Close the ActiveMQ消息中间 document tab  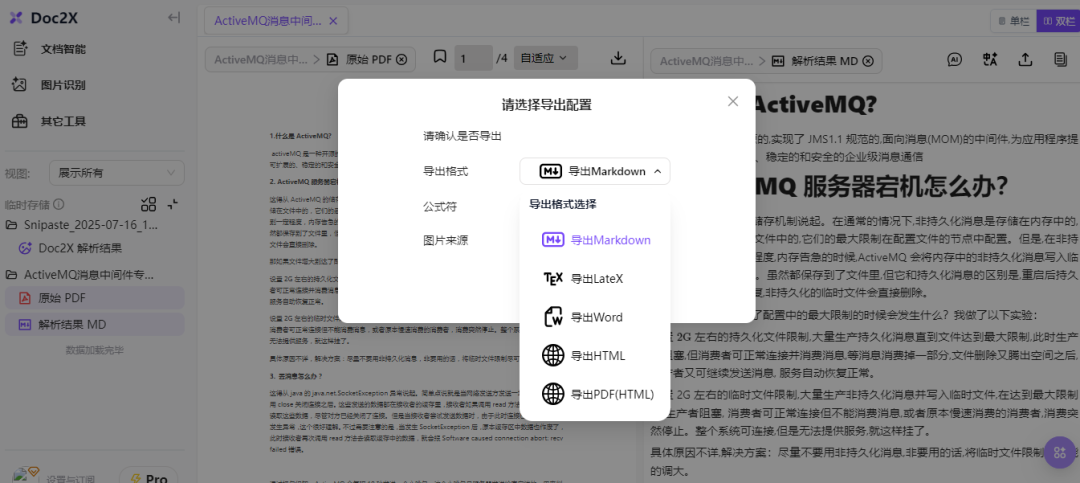tap(333, 21)
